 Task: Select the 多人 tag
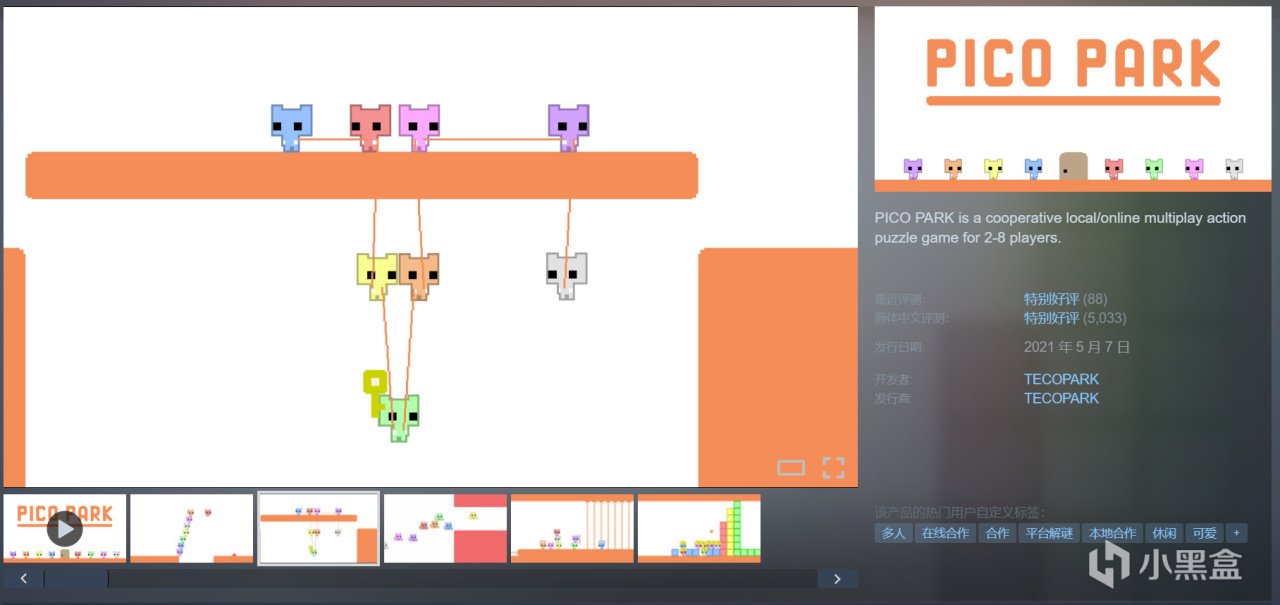point(893,533)
